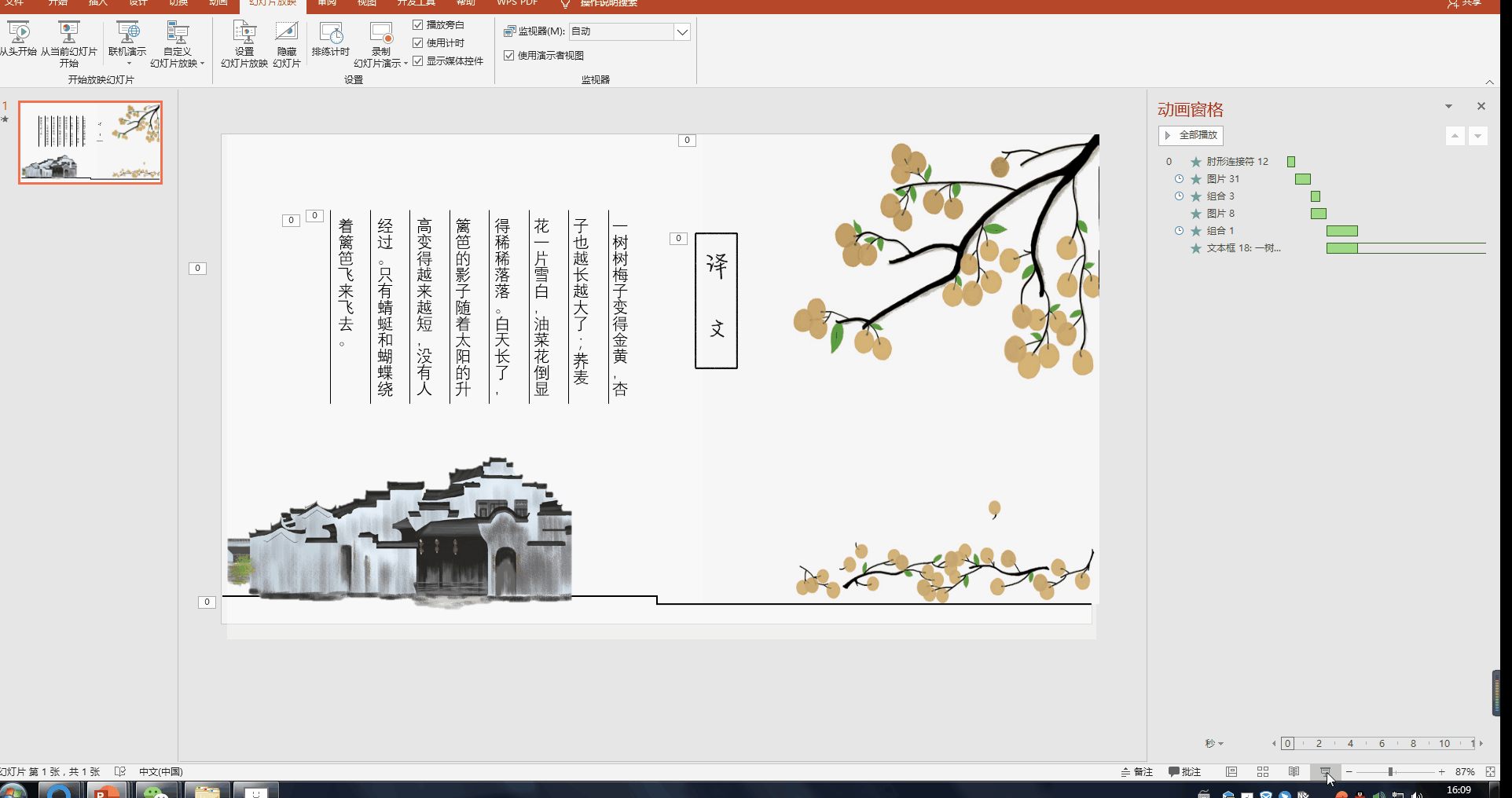The image size is (1512, 798).
Task: Toggle the 使用计时 checkbox
Action: pos(418,43)
